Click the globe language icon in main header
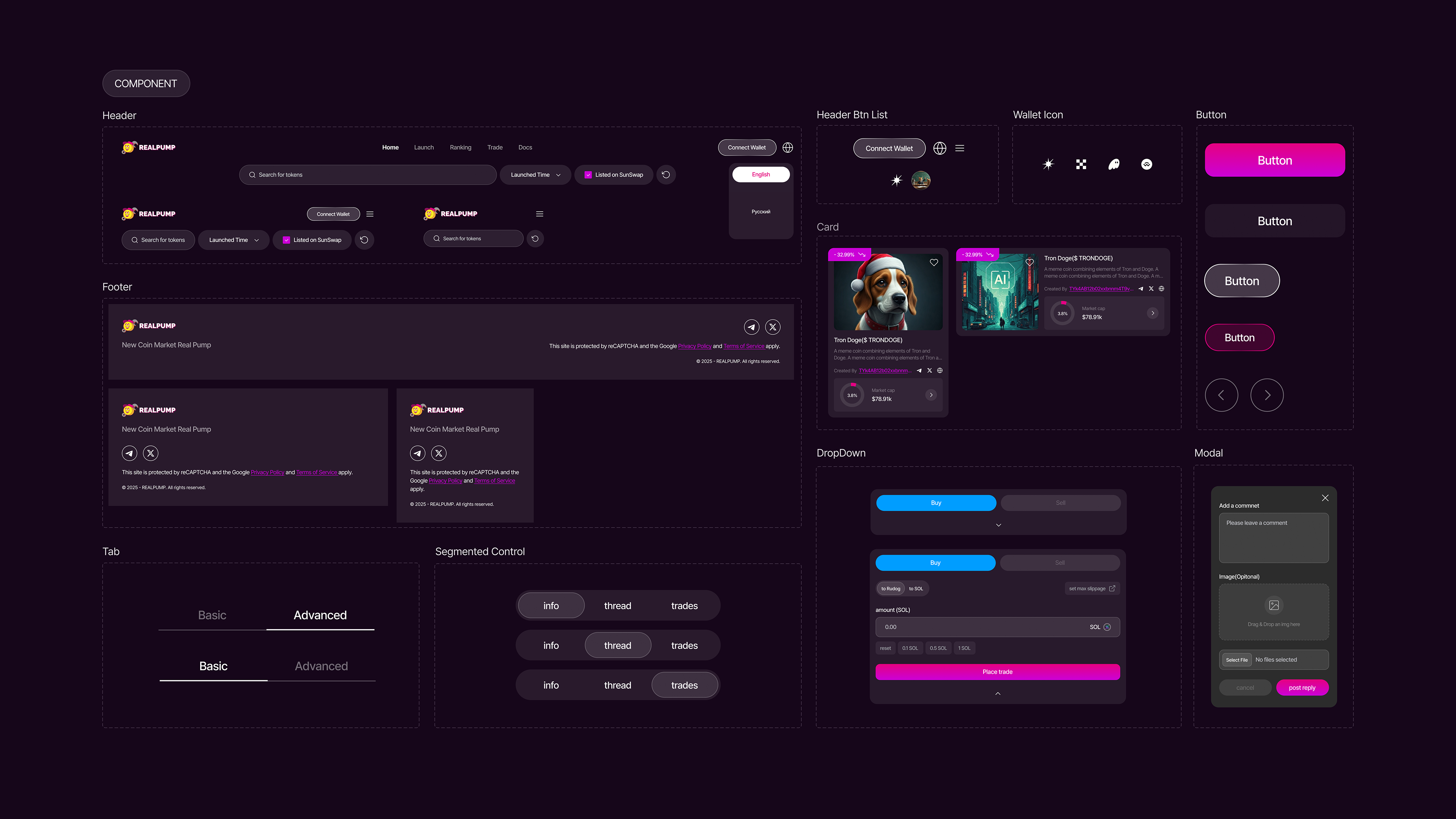Image resolution: width=1456 pixels, height=819 pixels. 788,147
